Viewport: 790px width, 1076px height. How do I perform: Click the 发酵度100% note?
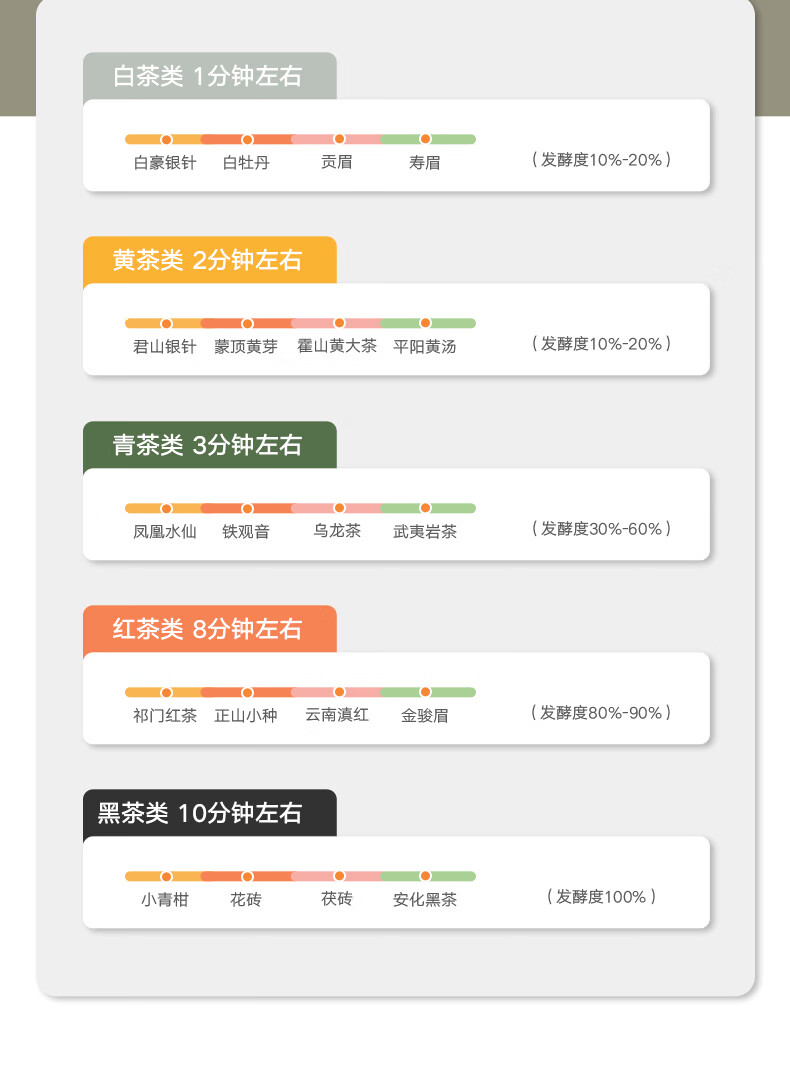pos(601,897)
